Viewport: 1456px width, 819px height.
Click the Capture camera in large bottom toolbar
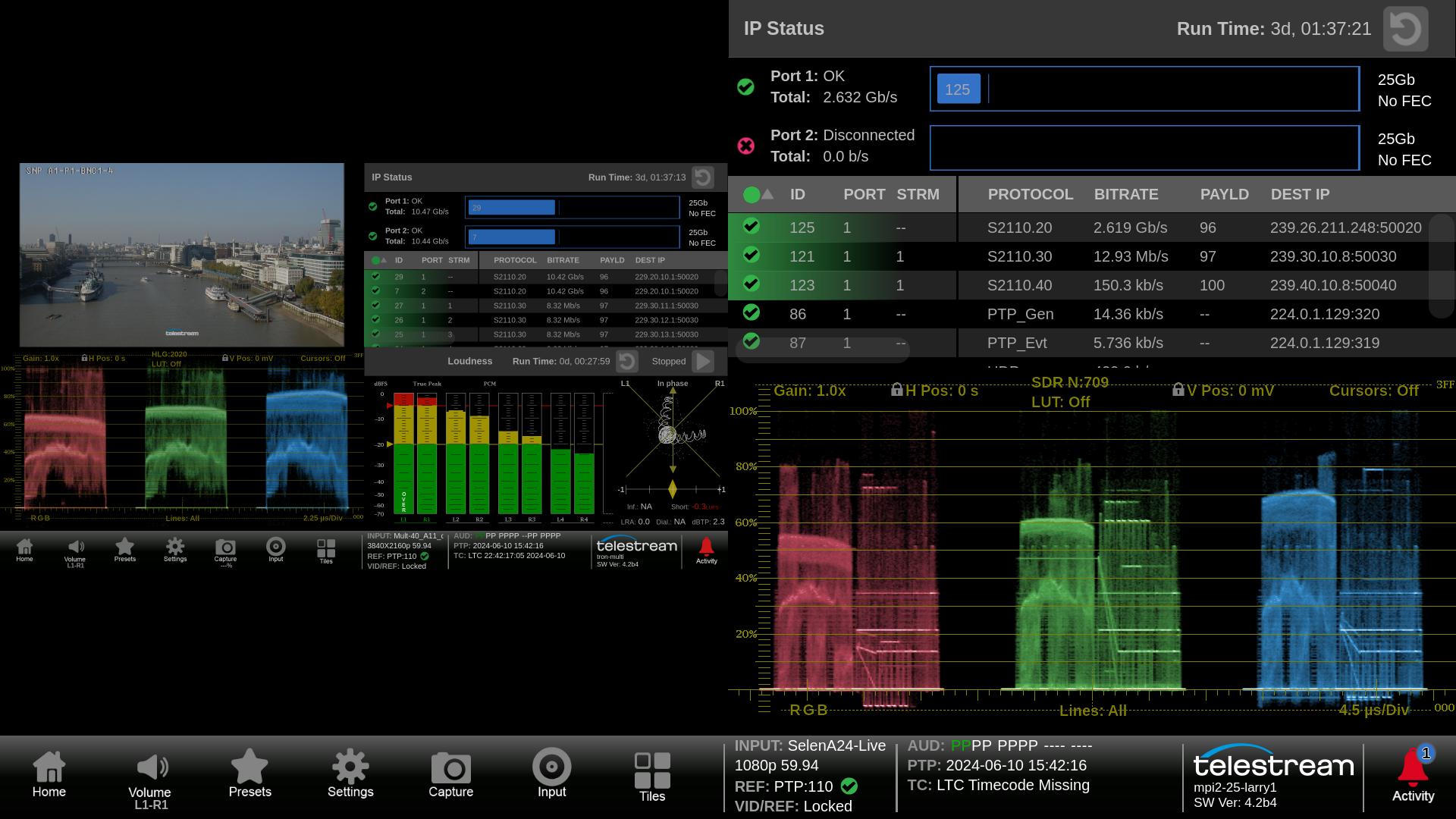451,775
